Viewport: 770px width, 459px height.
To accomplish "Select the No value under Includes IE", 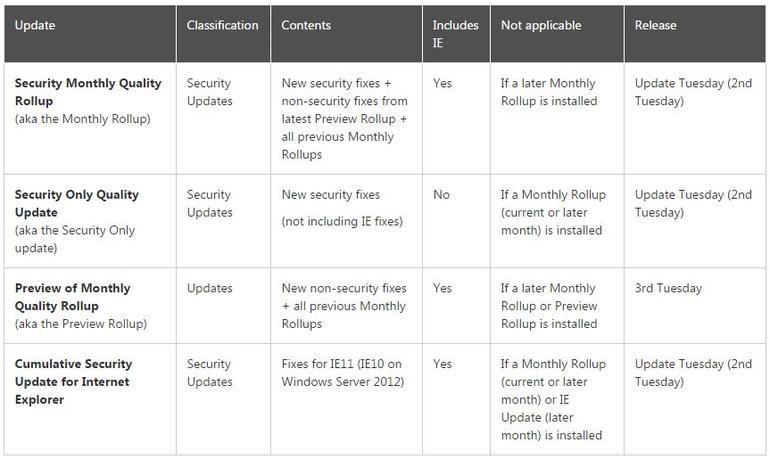I will coord(441,195).
